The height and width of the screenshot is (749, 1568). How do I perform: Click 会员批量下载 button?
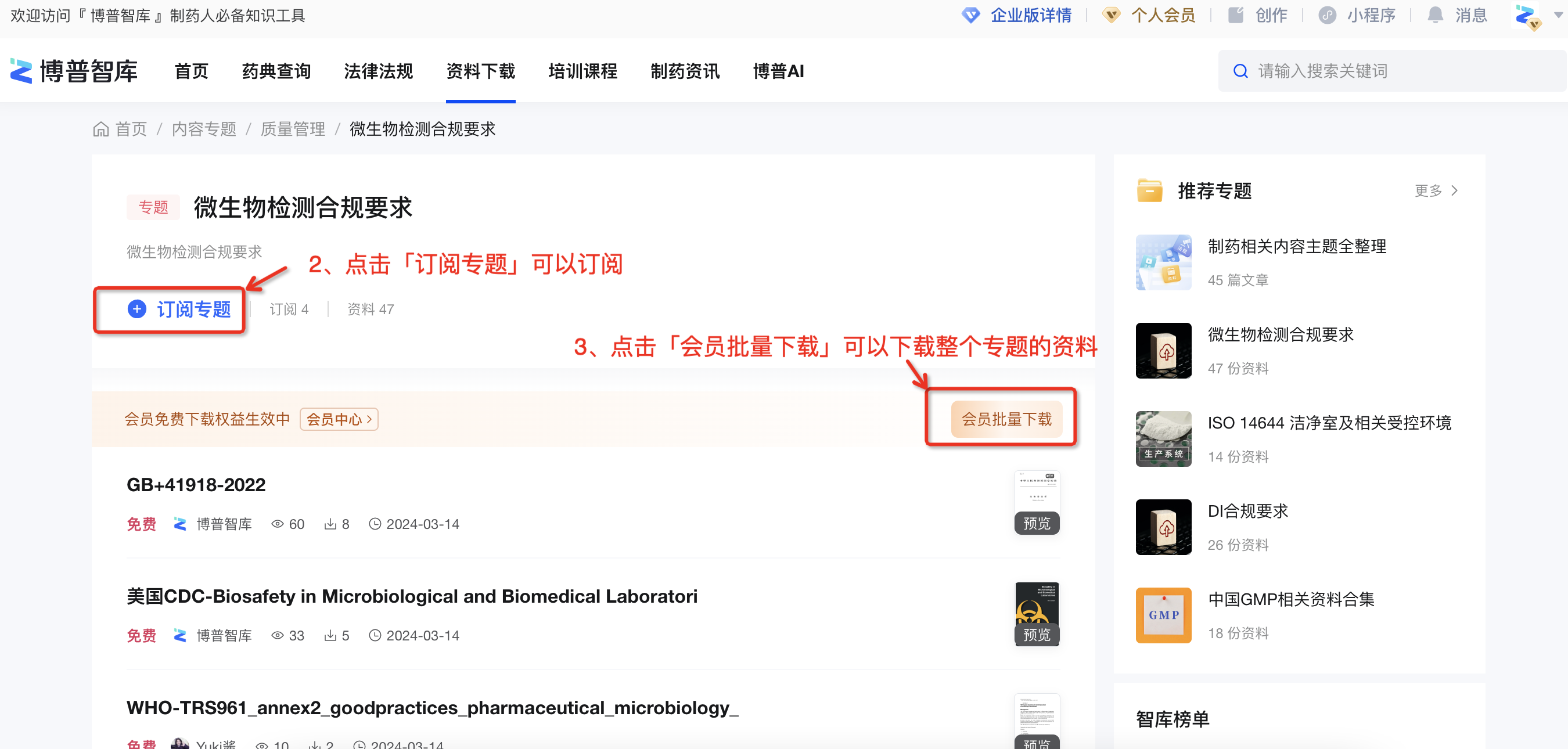1007,419
